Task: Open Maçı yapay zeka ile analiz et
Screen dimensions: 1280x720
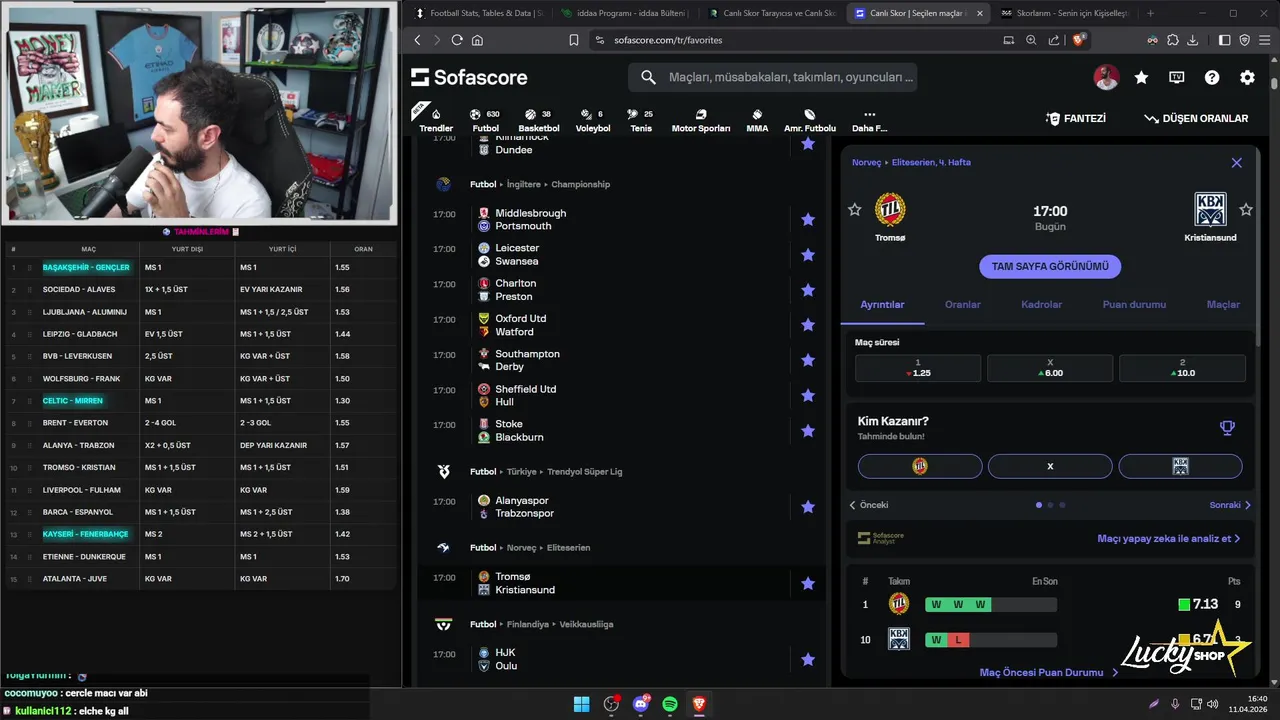Action: [1168, 538]
